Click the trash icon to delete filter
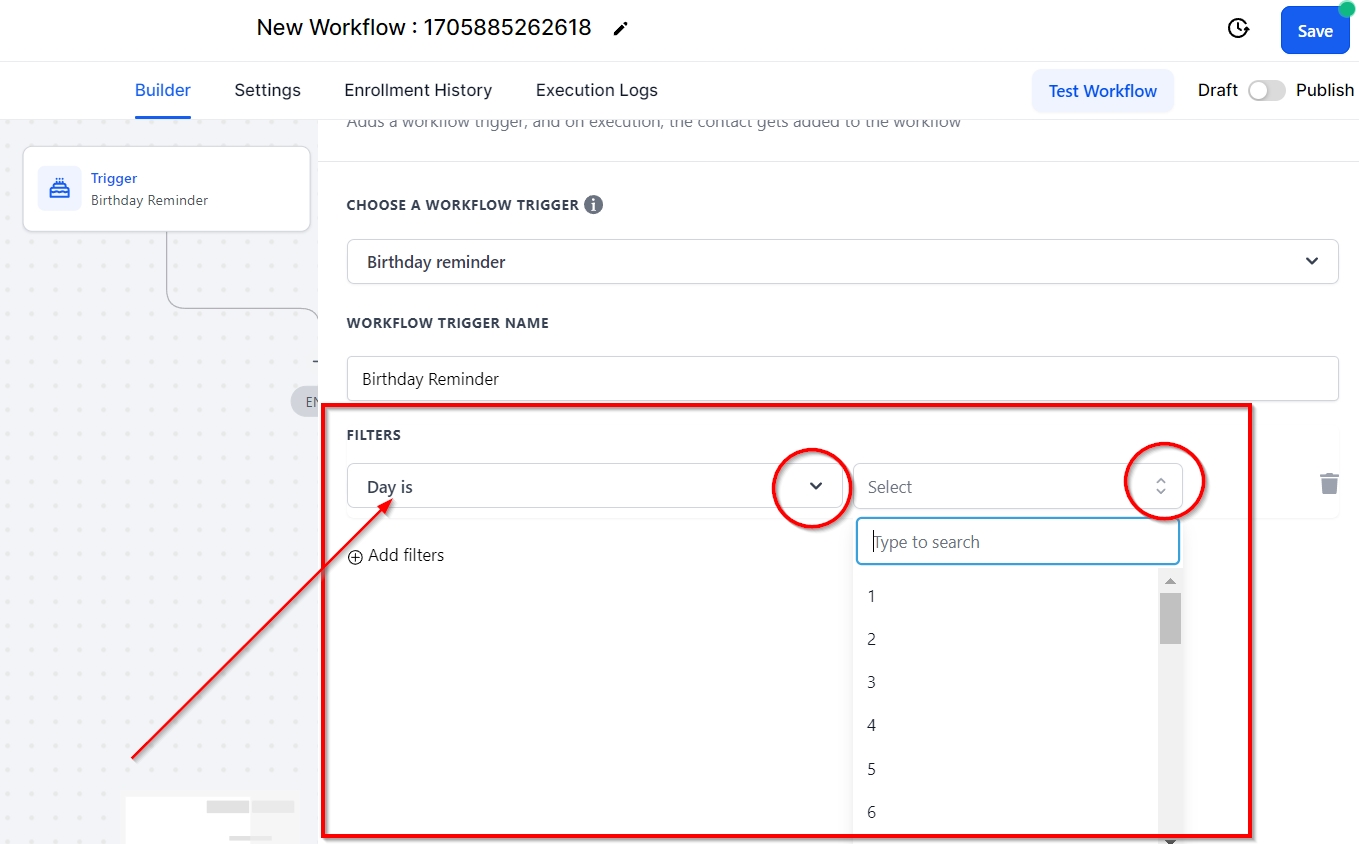Screen dimensions: 1359x844 (1328, 484)
